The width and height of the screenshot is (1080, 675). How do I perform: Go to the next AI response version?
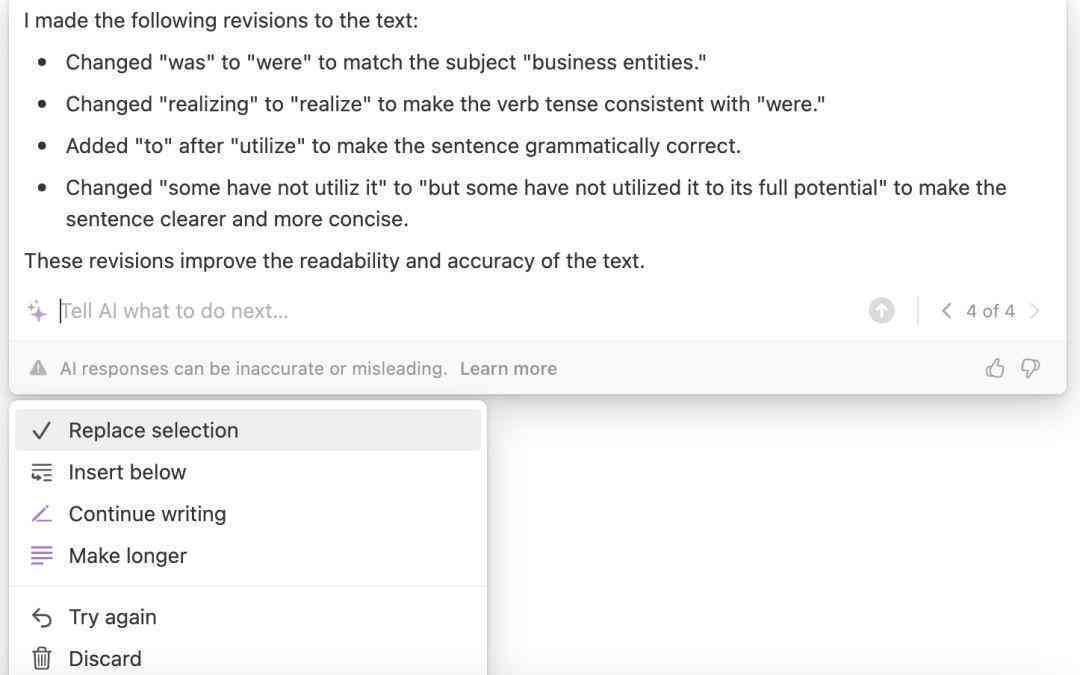coord(1034,311)
